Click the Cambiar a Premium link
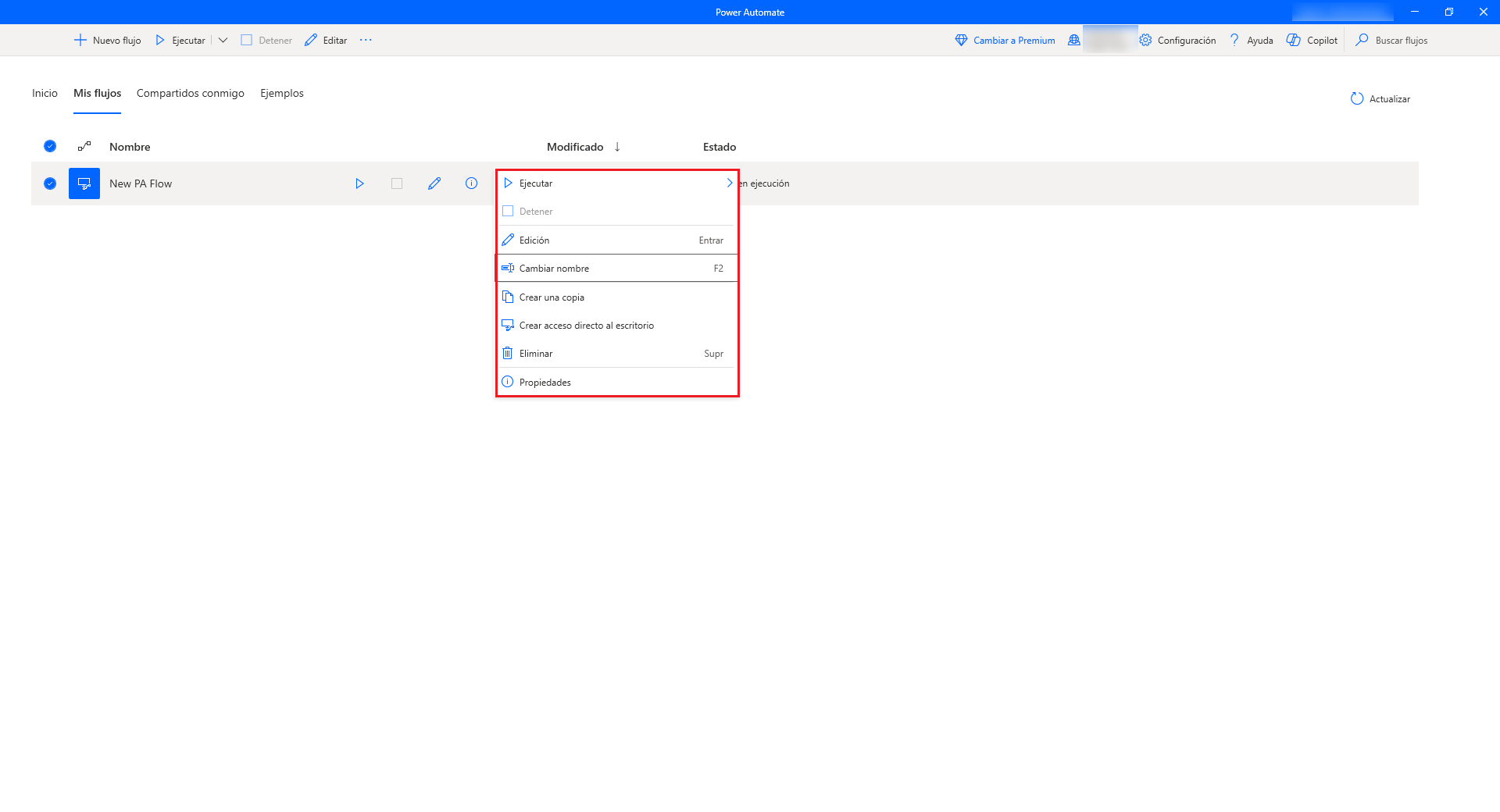 (x=1005, y=40)
